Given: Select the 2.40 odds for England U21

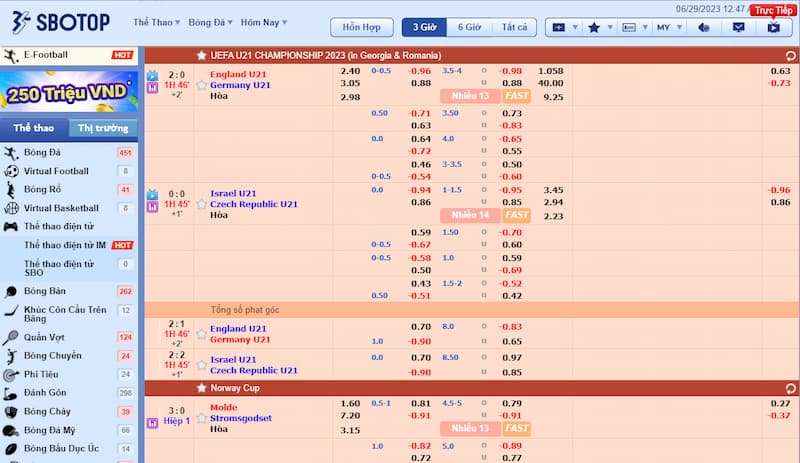Looking at the screenshot, I should coord(350,72).
